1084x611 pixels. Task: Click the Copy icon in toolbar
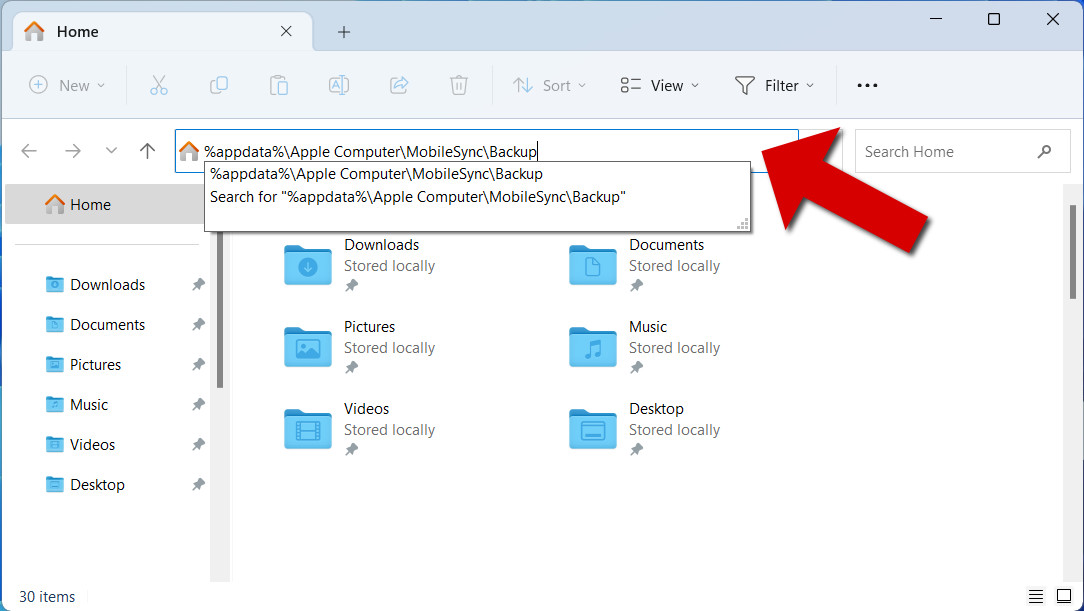coord(218,85)
